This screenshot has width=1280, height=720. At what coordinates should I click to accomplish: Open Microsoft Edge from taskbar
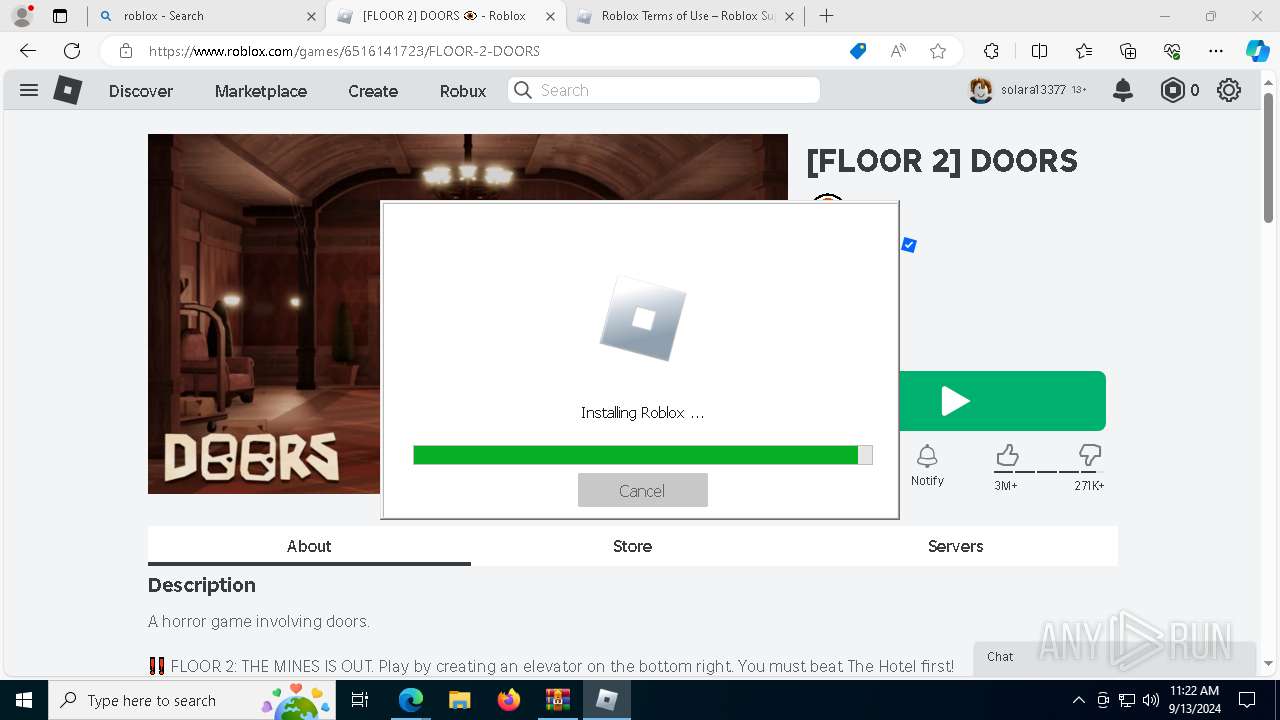(411, 700)
